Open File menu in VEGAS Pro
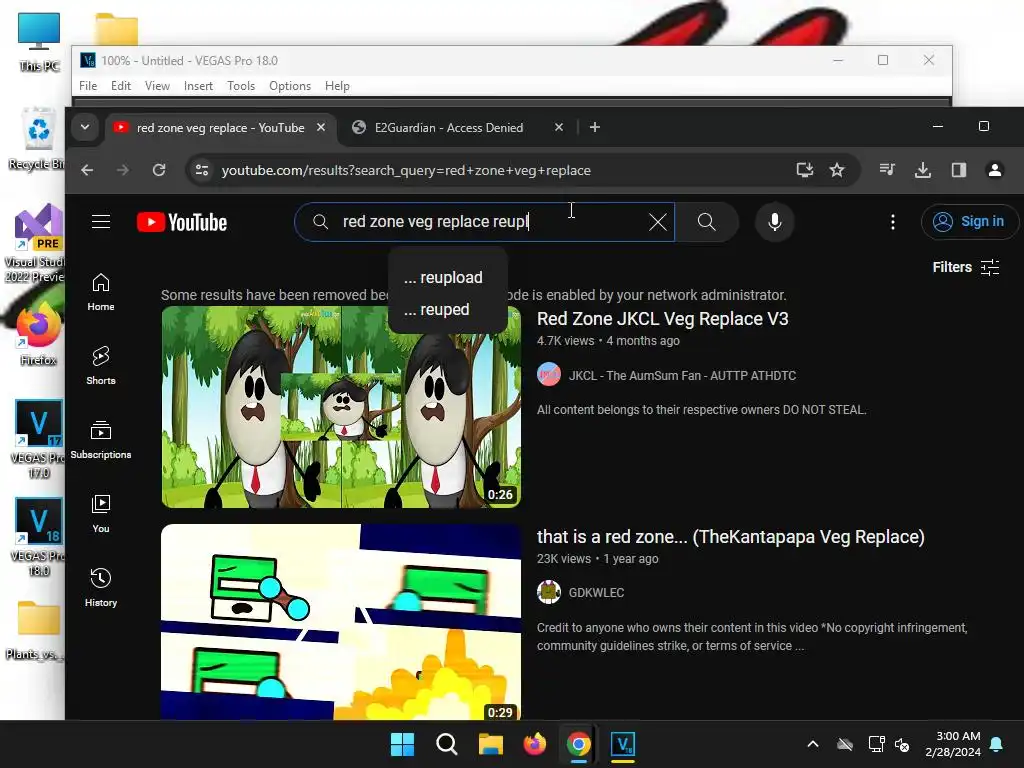The image size is (1024, 768). 88,86
